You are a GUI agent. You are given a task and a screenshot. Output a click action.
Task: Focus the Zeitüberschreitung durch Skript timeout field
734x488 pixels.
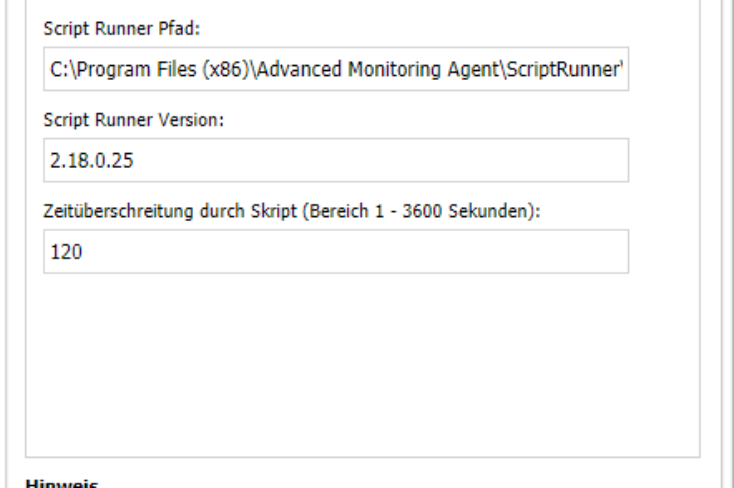point(336,251)
